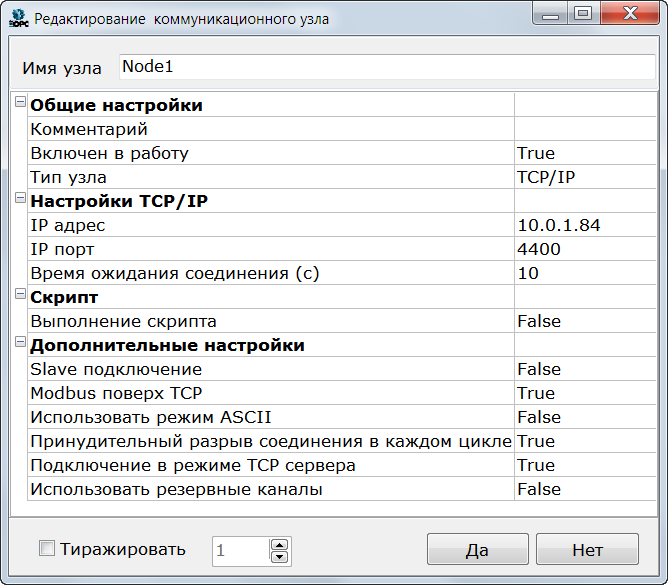Select Использовать режим ASCII property label
This screenshot has height=585, width=668.
click(x=151, y=417)
